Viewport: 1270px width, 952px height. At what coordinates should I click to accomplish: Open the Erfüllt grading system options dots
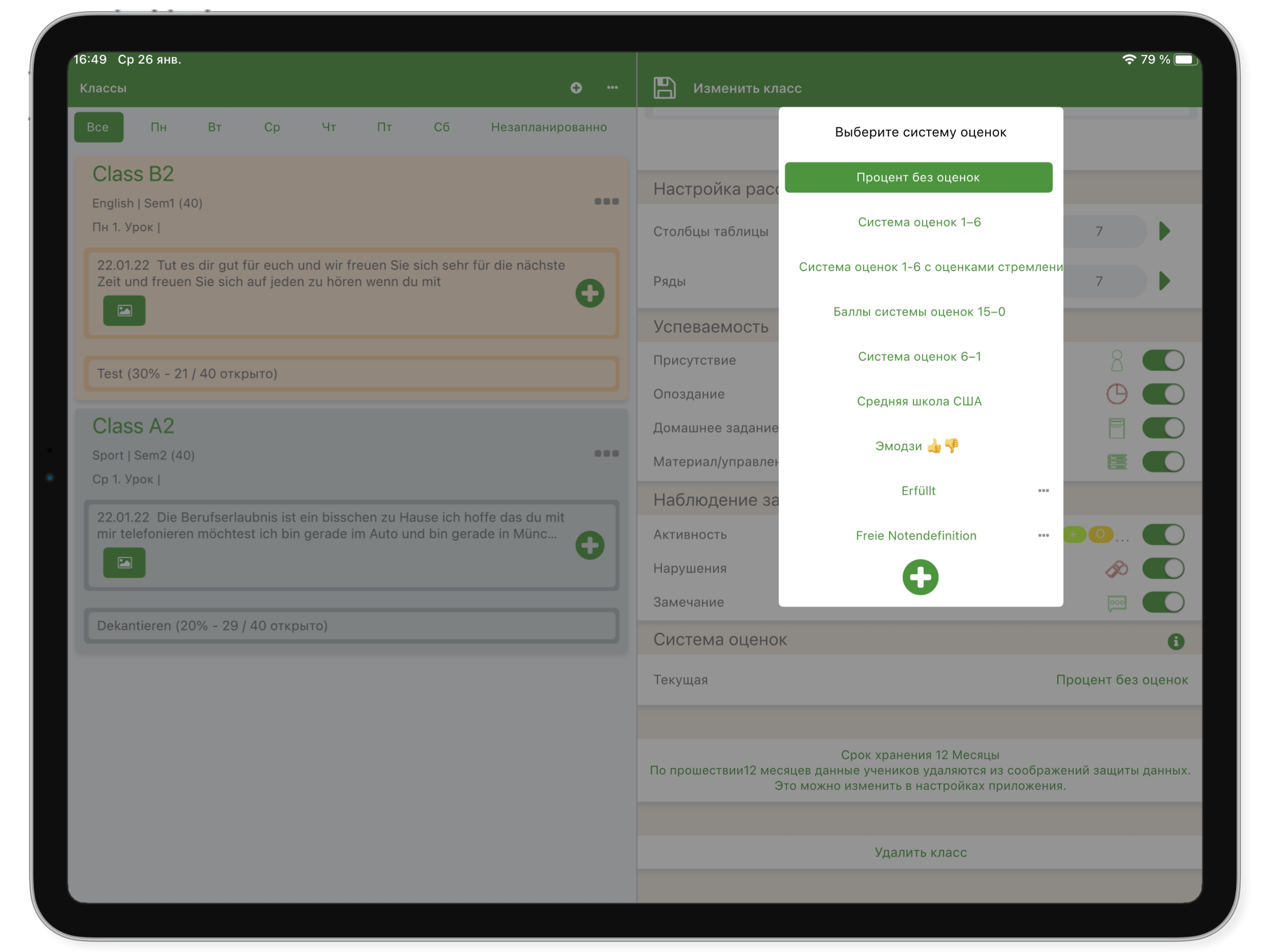coord(1043,490)
